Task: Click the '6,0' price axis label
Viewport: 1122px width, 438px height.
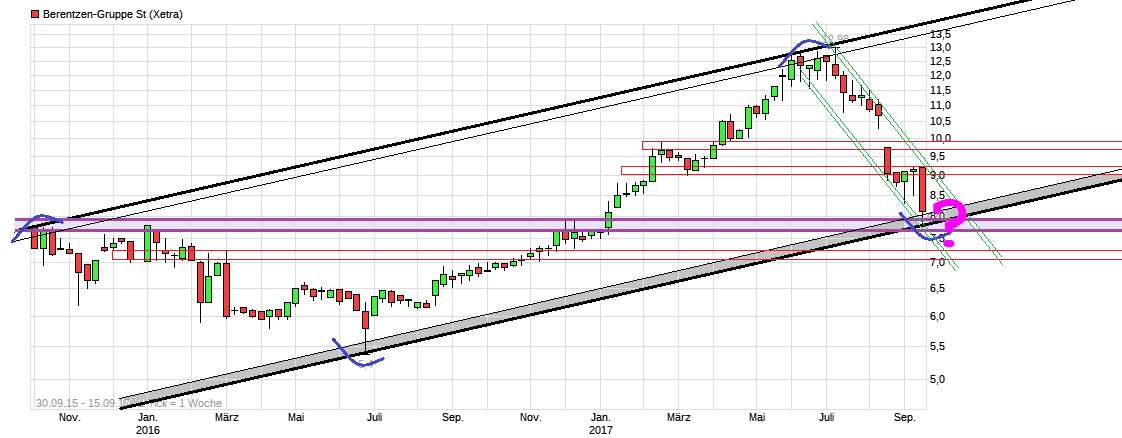Action: point(937,316)
